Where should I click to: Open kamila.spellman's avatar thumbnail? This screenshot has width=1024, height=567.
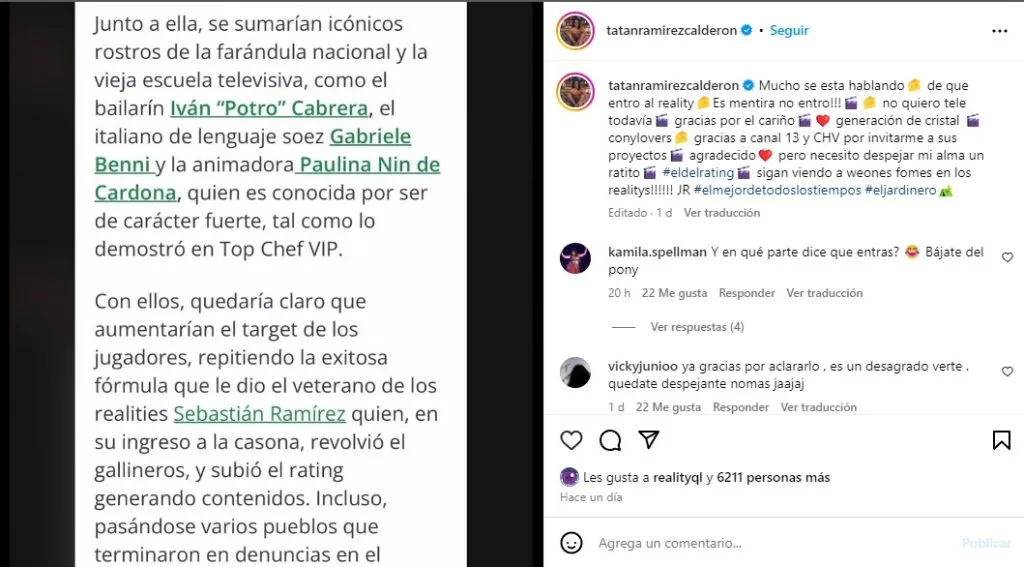(575, 258)
